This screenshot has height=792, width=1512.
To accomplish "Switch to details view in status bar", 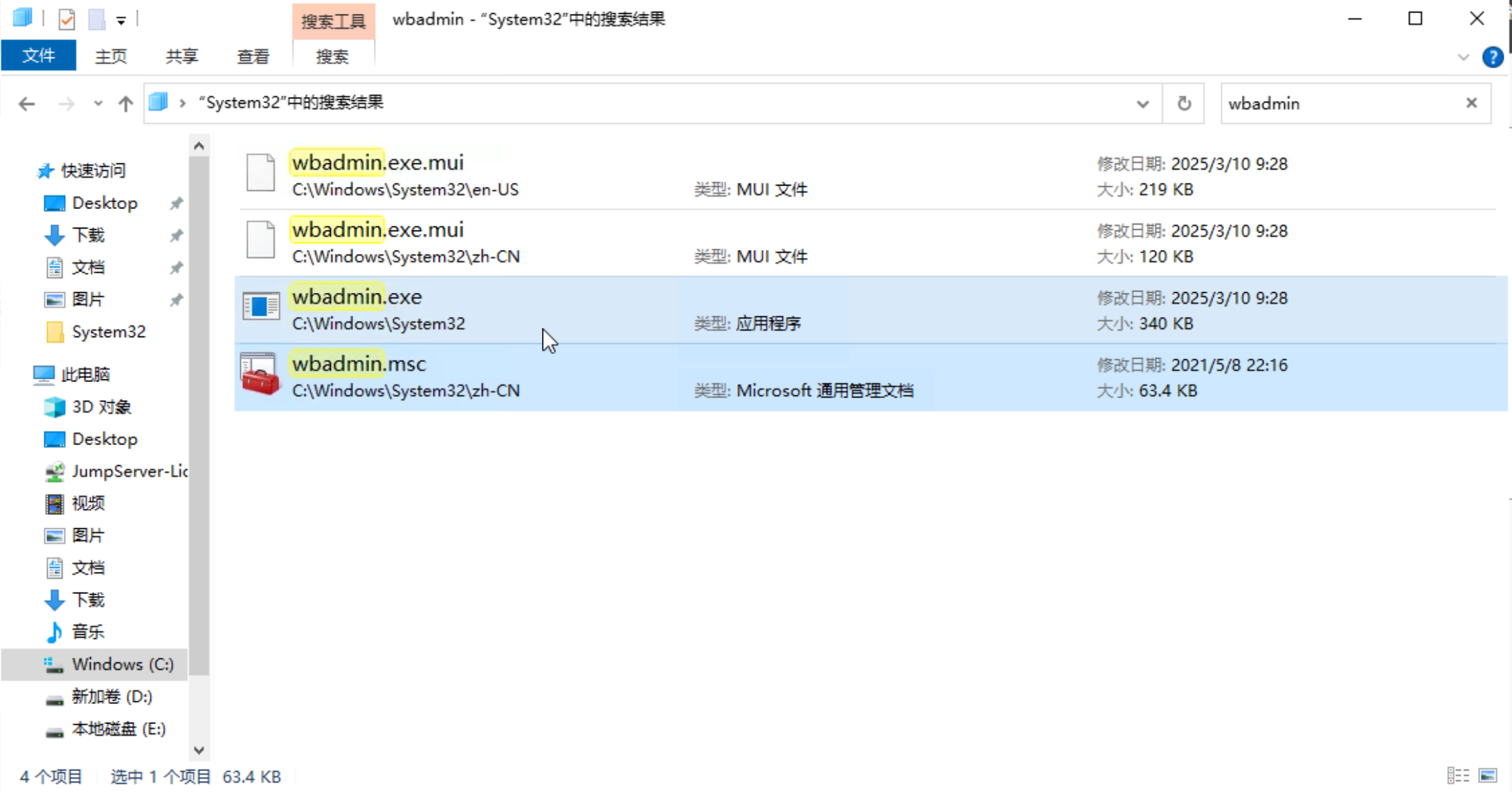I will click(1458, 776).
